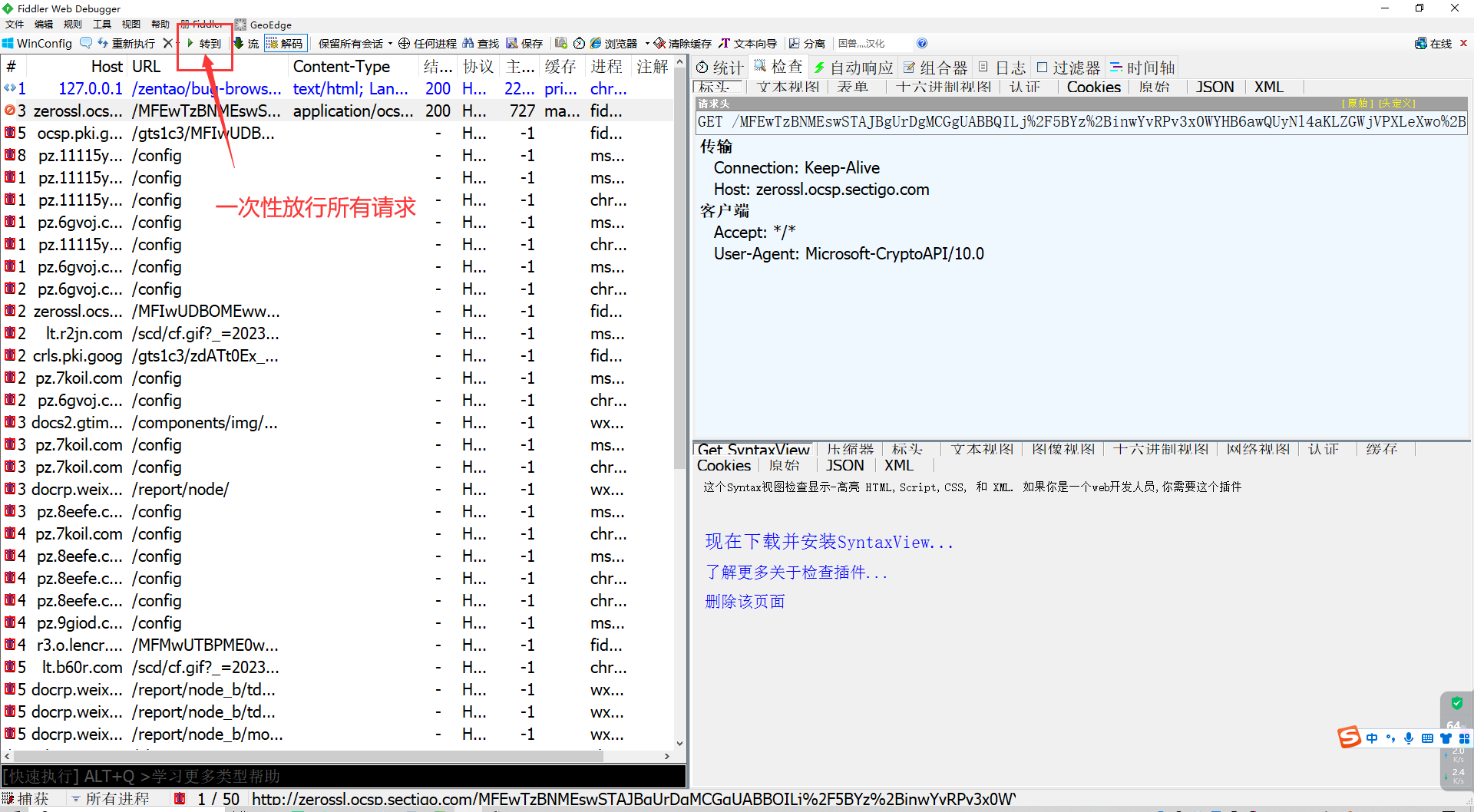Viewport: 1474px width, 812px height.
Task: Click the 转到 (Go) resume button
Action: [204, 44]
